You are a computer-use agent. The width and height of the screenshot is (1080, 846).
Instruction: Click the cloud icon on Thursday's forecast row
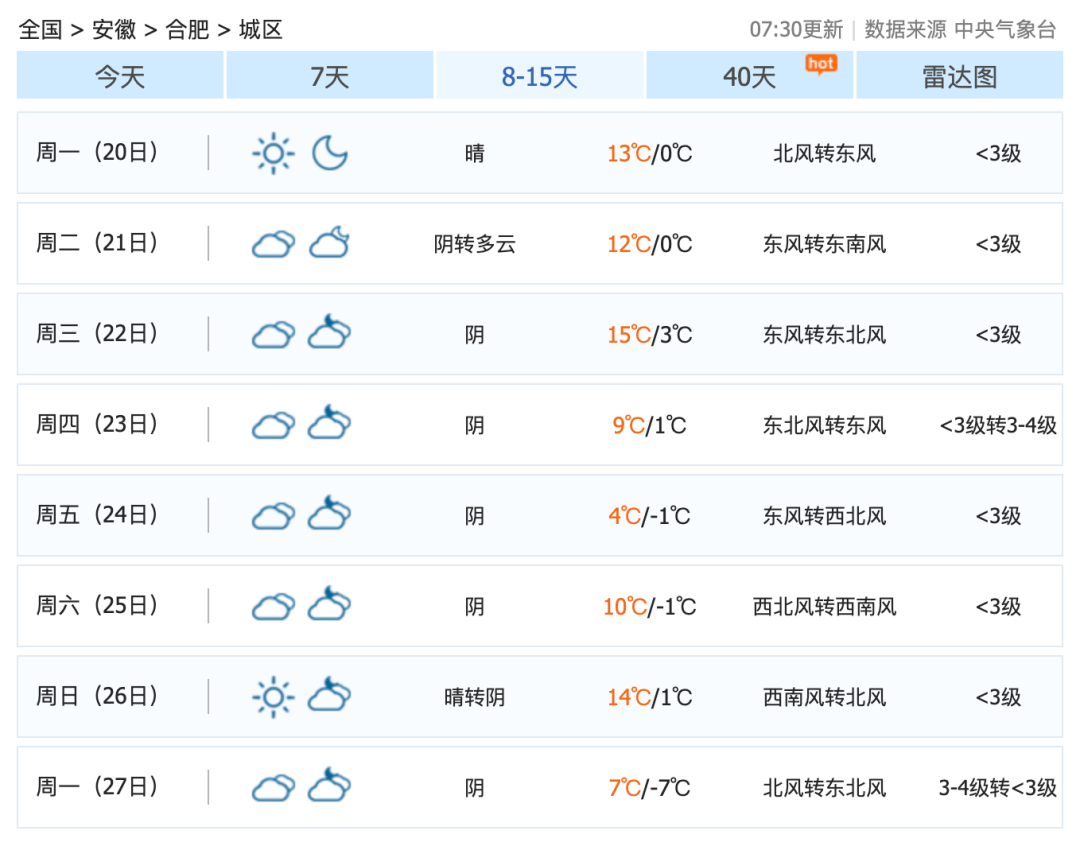click(x=271, y=425)
